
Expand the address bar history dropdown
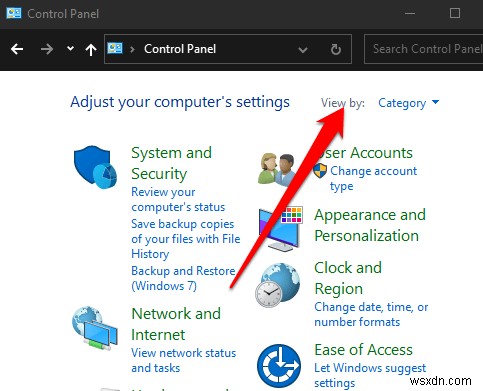(303, 50)
